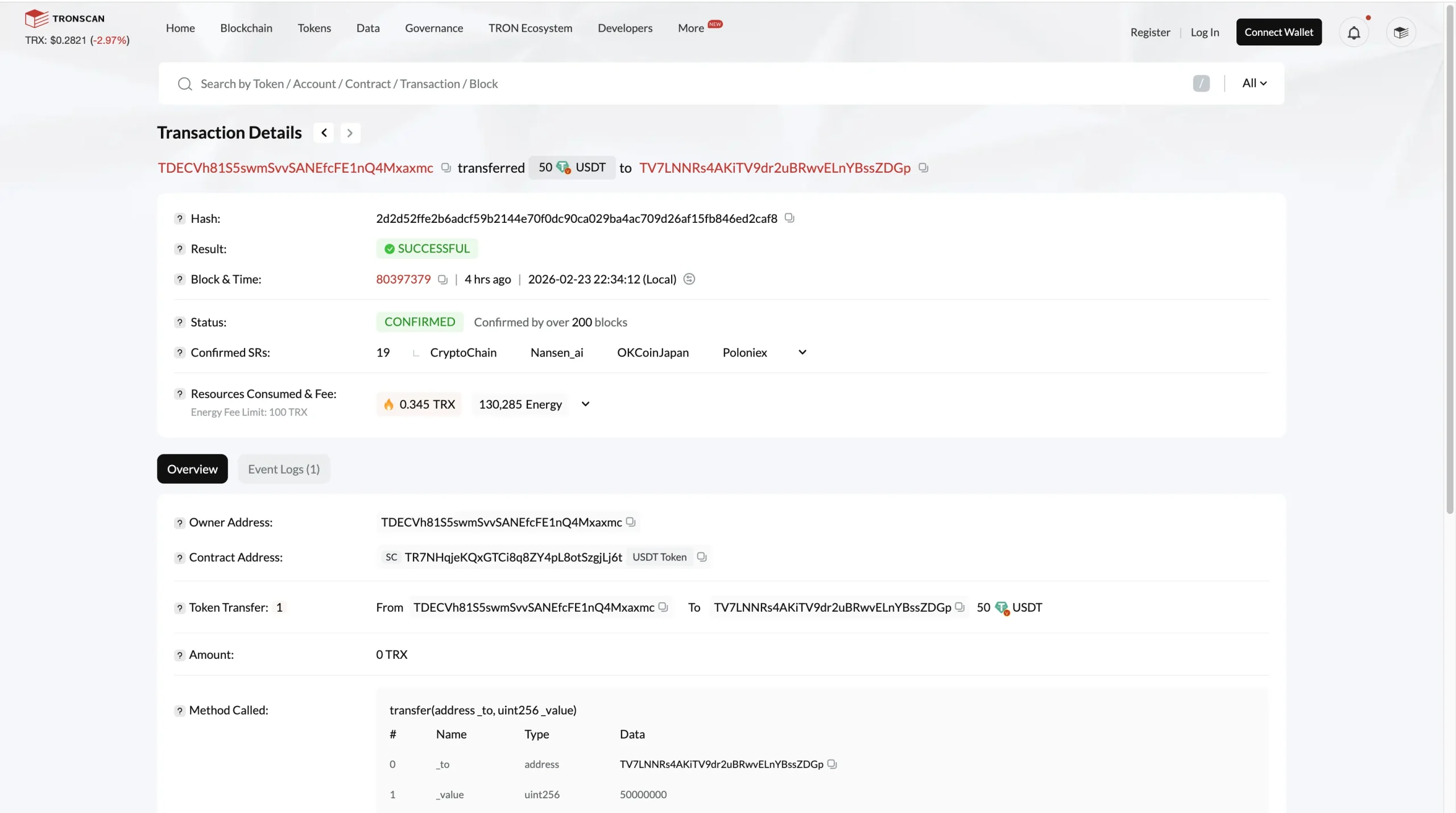Expand the Confirmed SRs list
1456x813 pixels.
(x=802, y=352)
